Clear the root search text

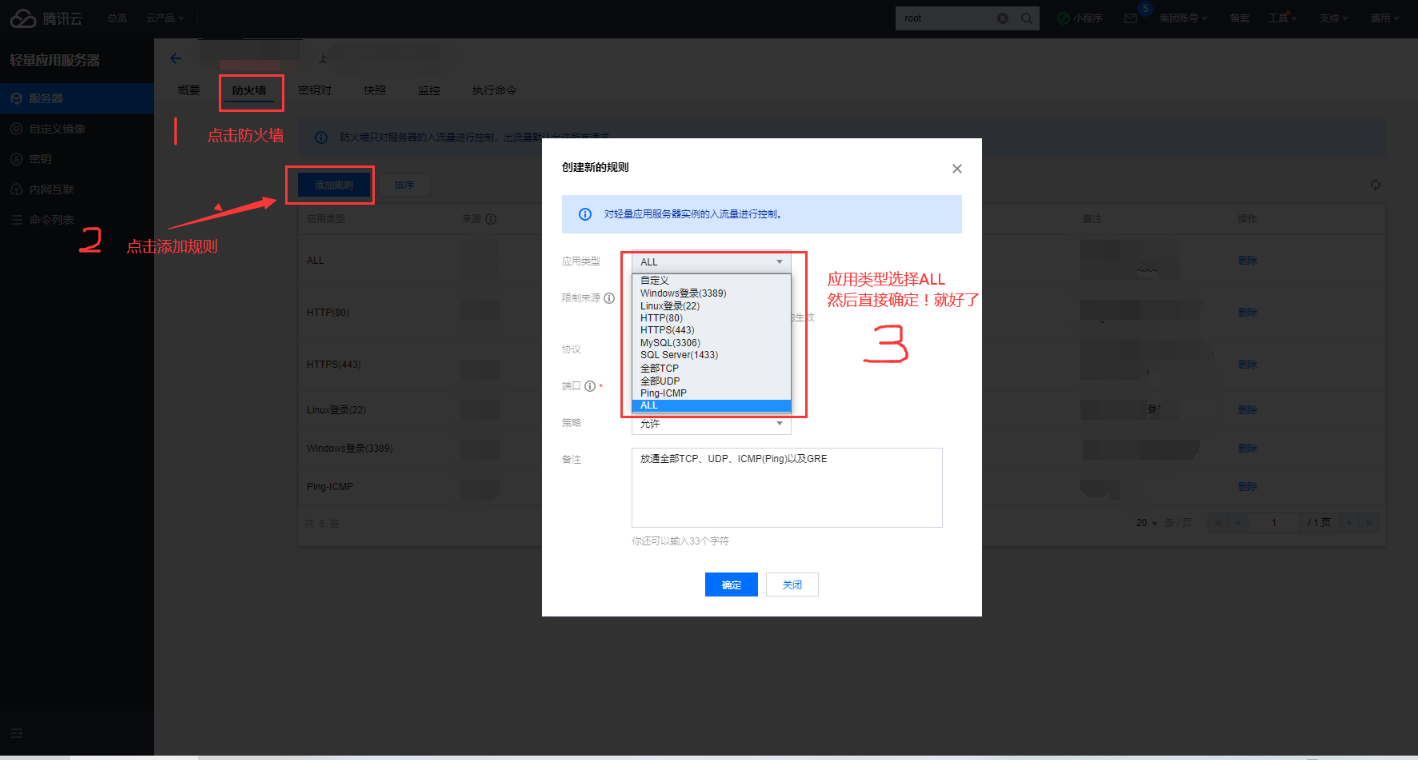[x=1003, y=18]
